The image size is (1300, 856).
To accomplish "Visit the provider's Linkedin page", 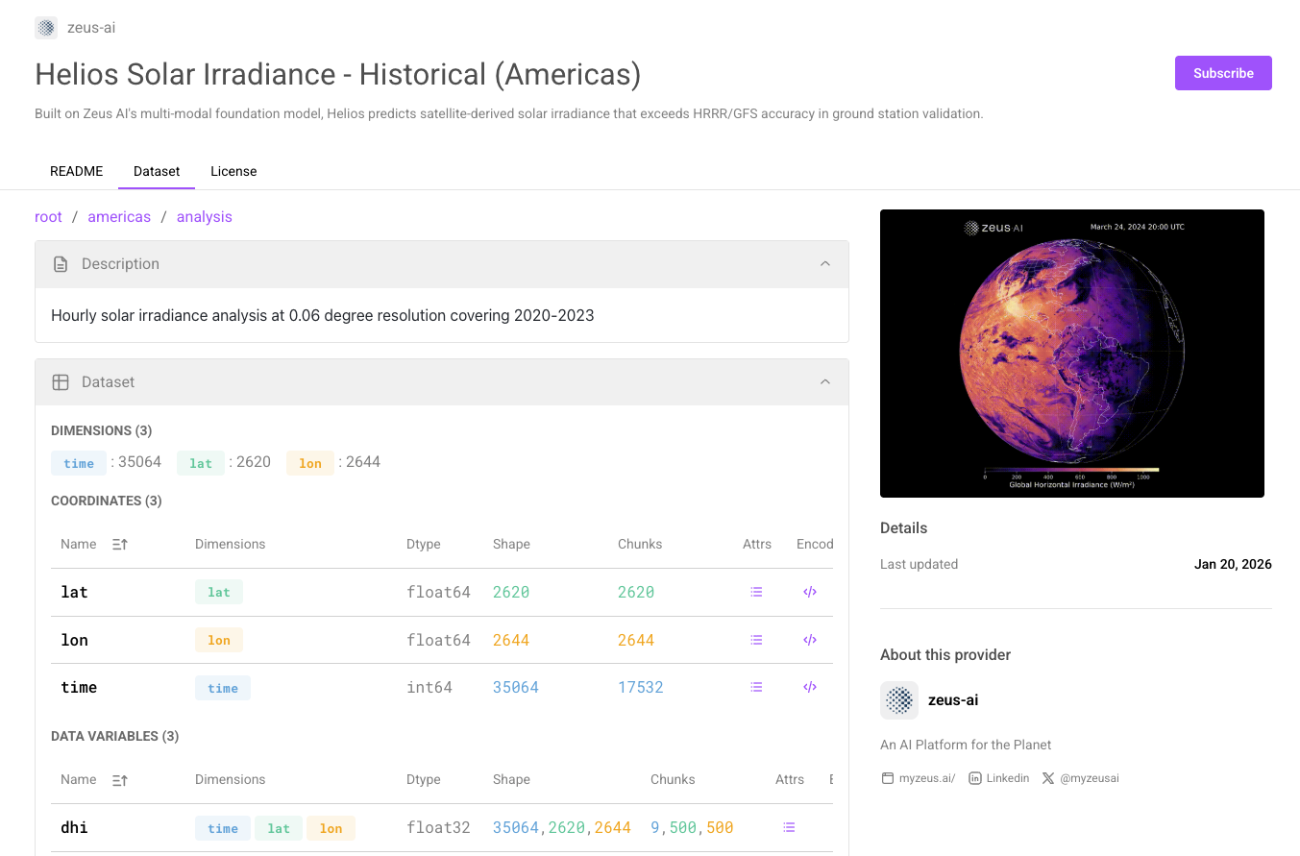I will click(x=998, y=778).
